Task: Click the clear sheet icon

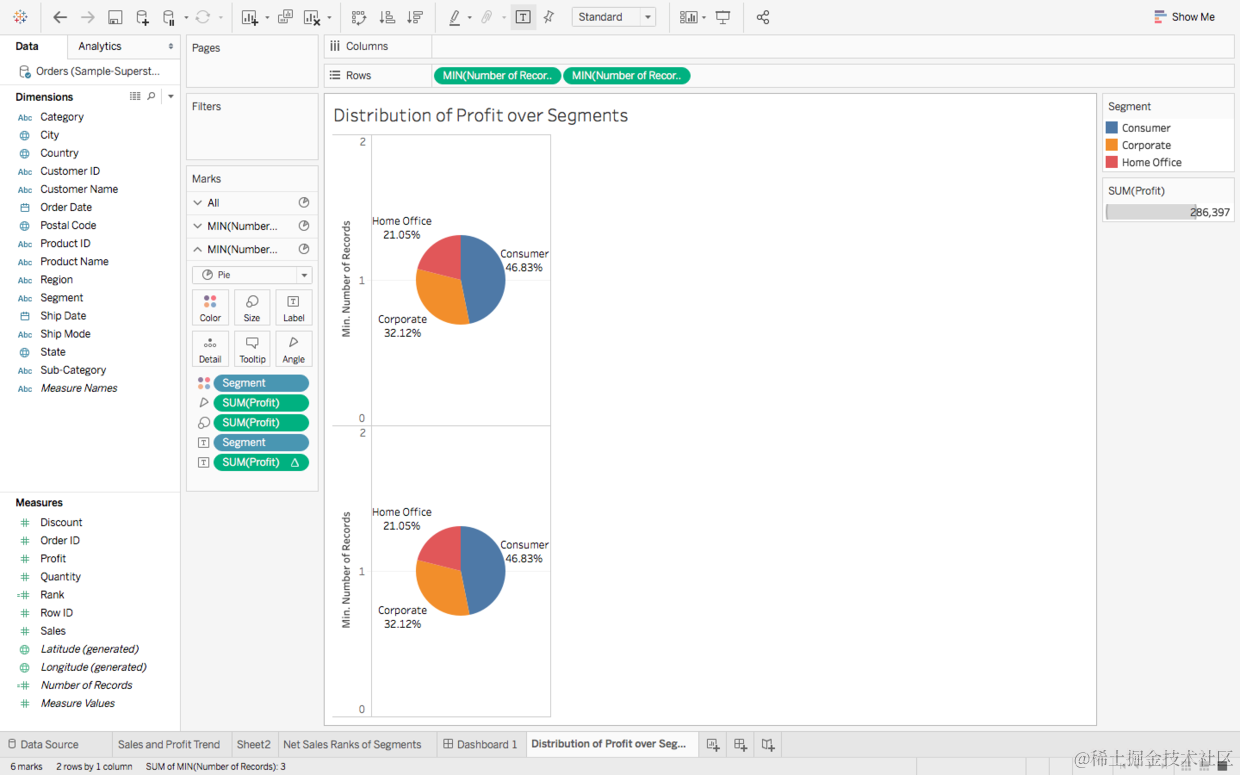Action: (x=312, y=17)
